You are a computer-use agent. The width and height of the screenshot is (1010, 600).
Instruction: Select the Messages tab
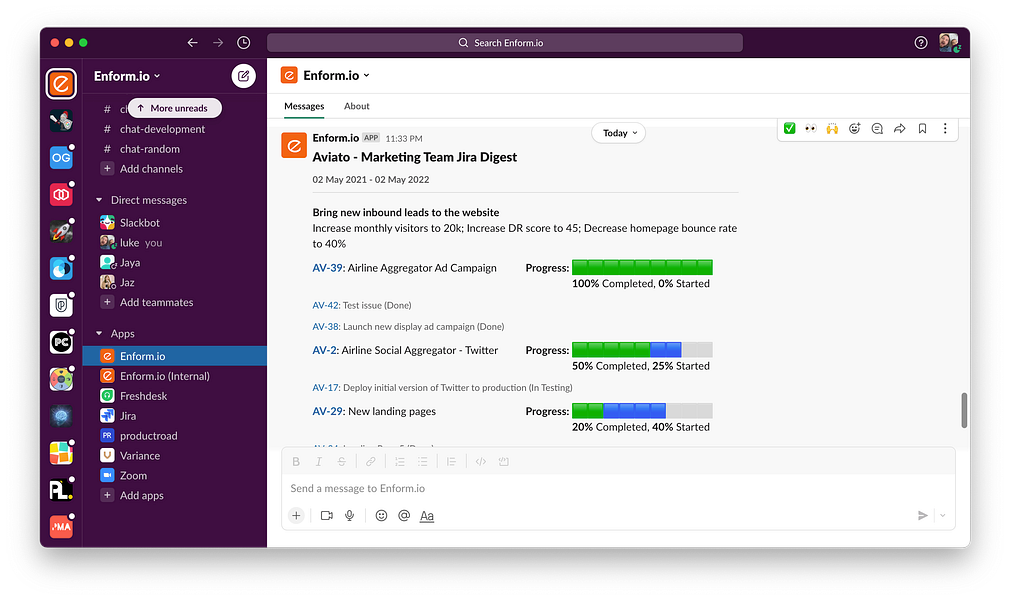click(x=304, y=106)
